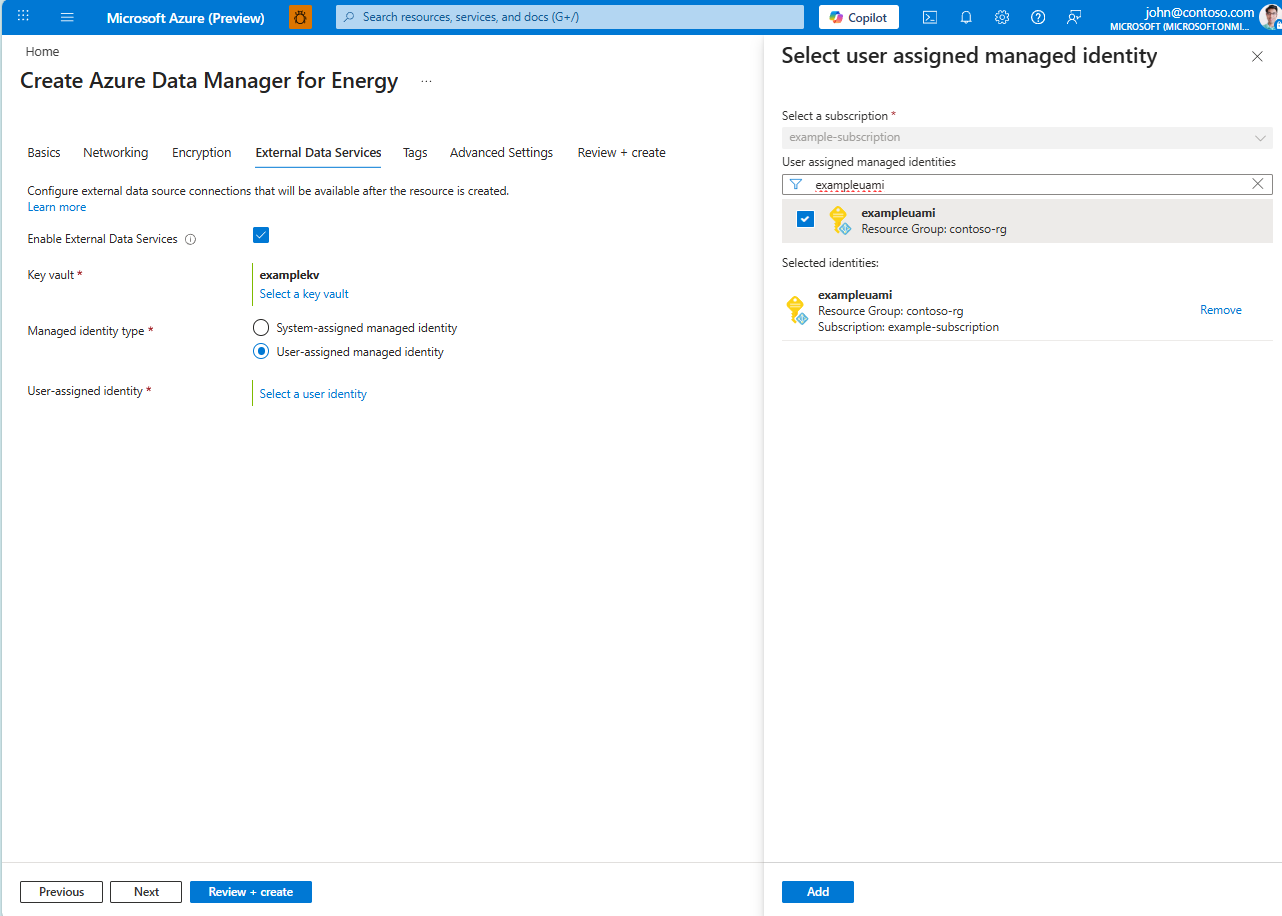Open the Notifications bell icon

coord(966,17)
